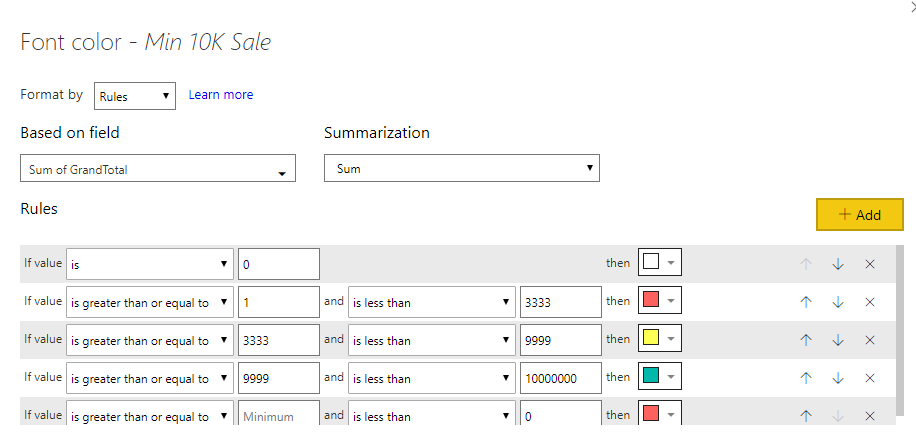Open first condition dropdown of the 9999 rule
916x445 pixels.
pos(150,378)
